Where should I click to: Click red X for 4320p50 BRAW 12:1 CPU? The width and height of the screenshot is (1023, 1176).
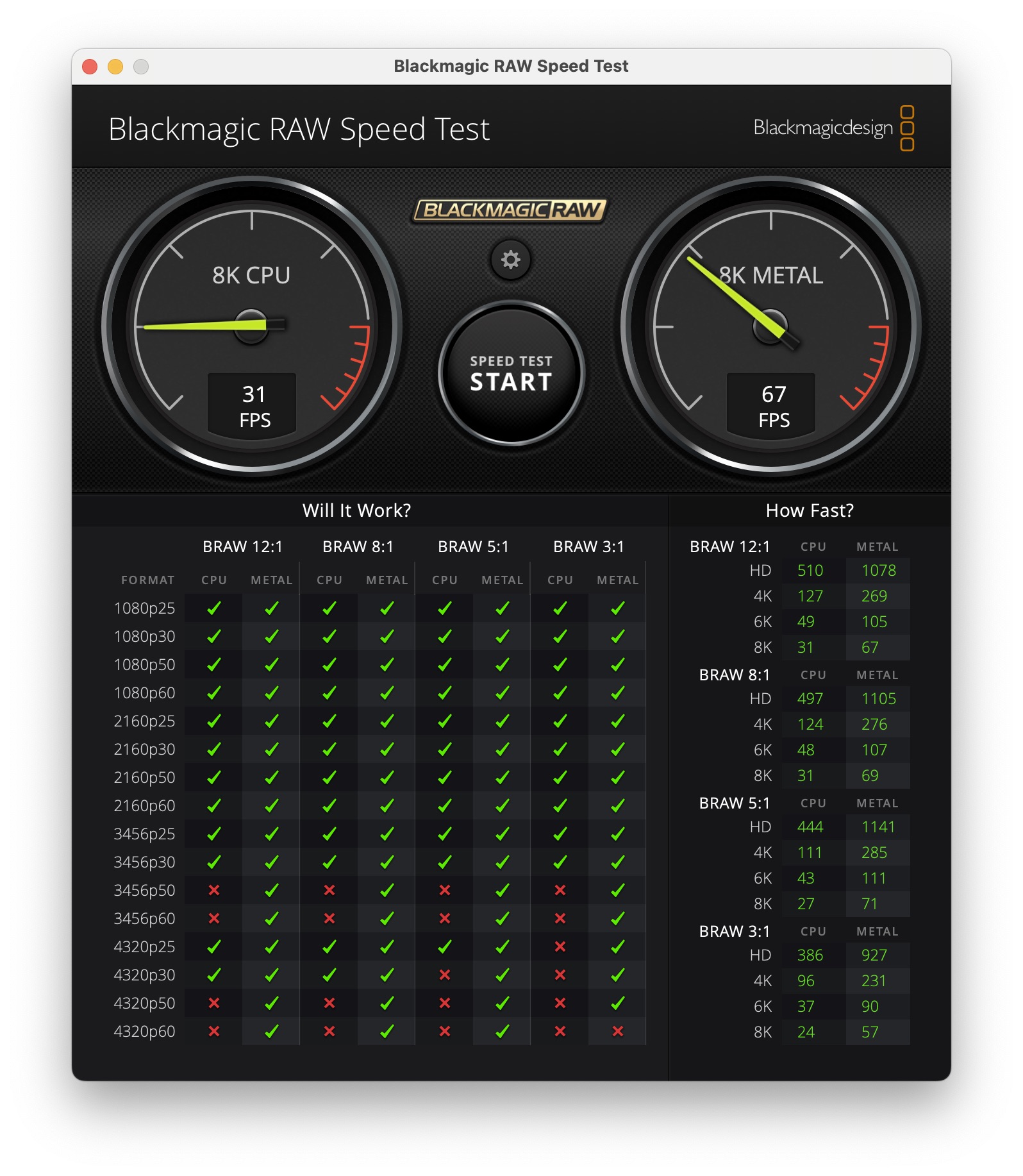coord(214,1003)
